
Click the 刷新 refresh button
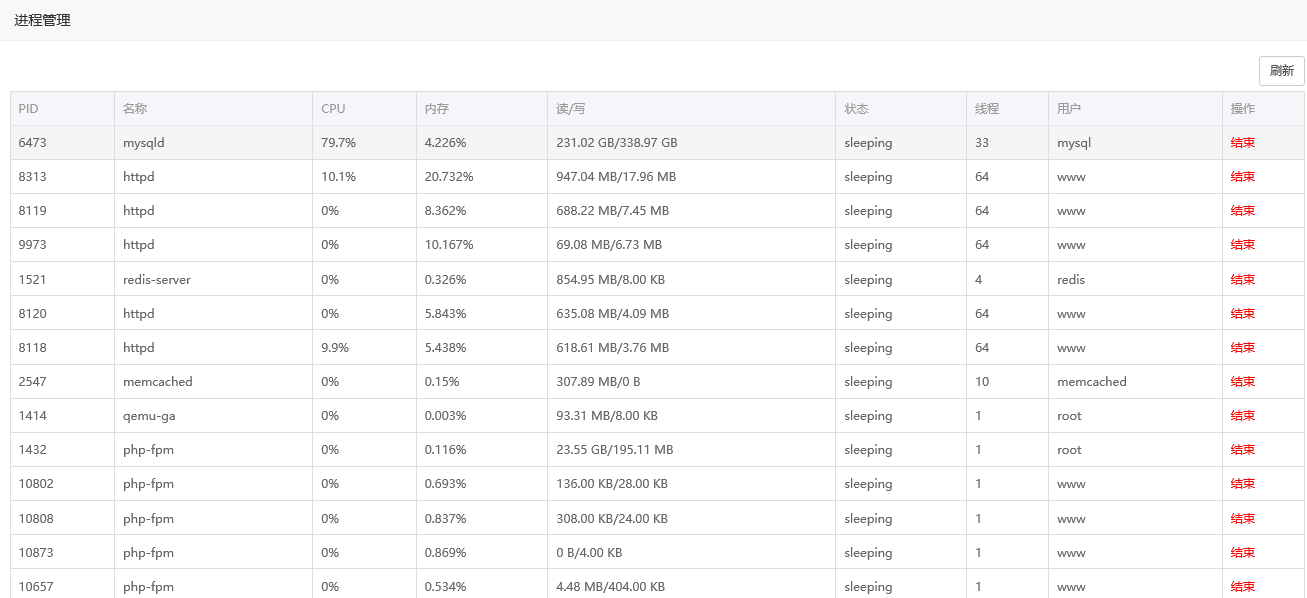[1281, 71]
